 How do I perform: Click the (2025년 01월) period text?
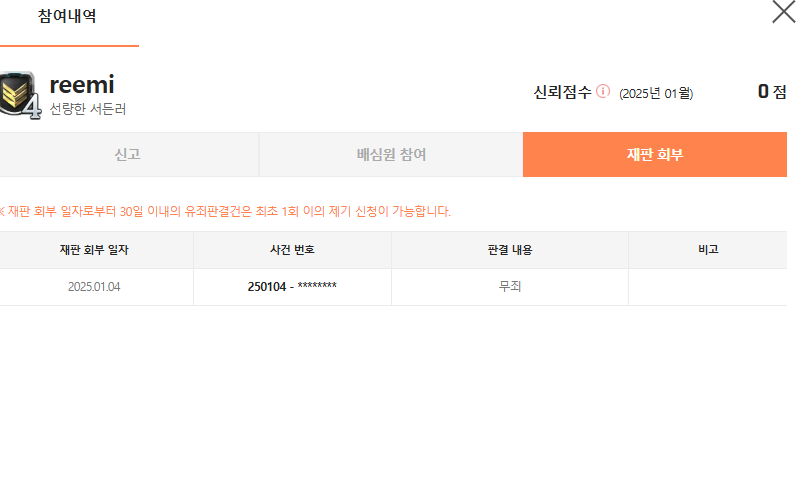tap(656, 93)
